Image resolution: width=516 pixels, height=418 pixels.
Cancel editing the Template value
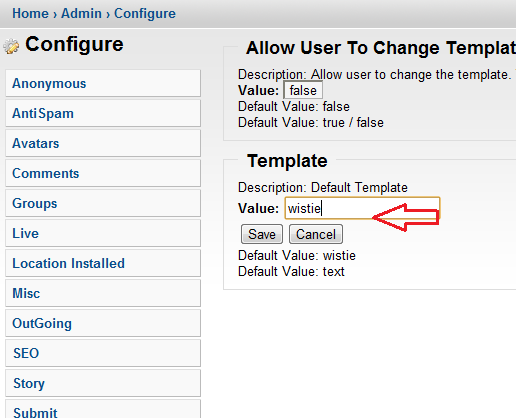coord(316,234)
